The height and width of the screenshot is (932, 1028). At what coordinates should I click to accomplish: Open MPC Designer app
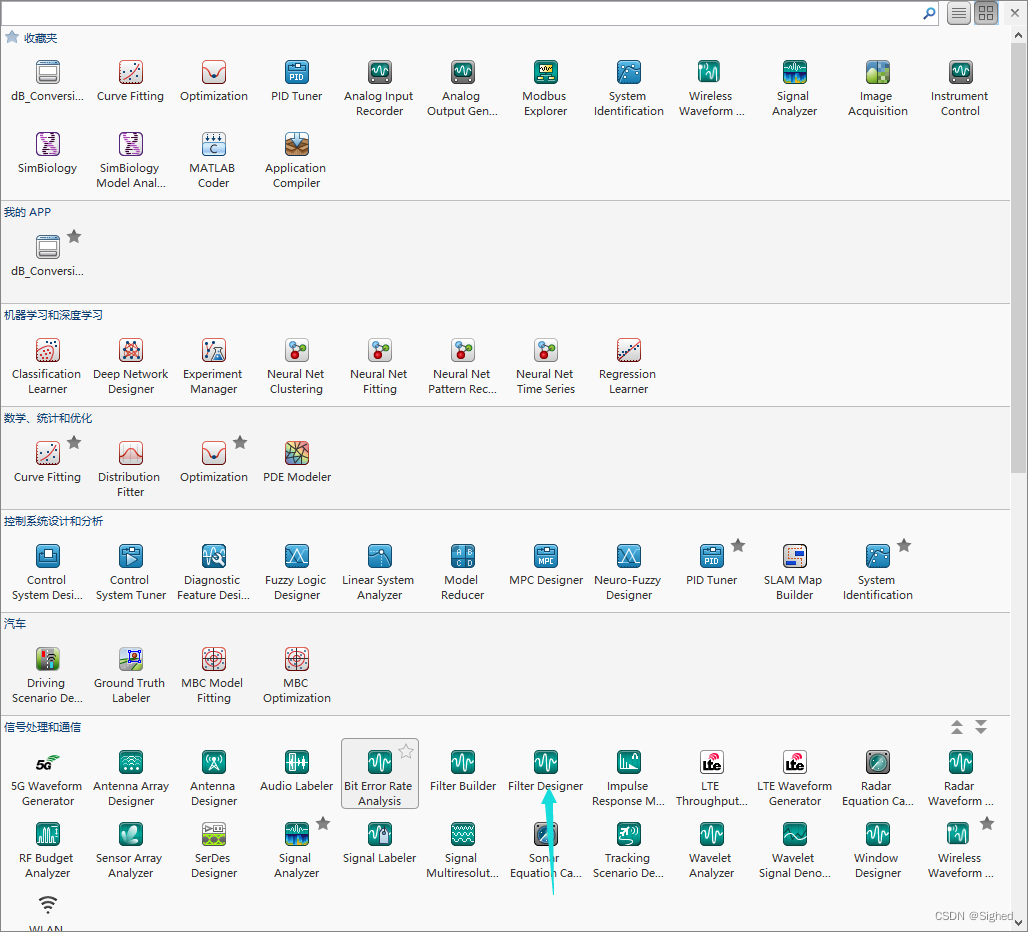(x=545, y=564)
